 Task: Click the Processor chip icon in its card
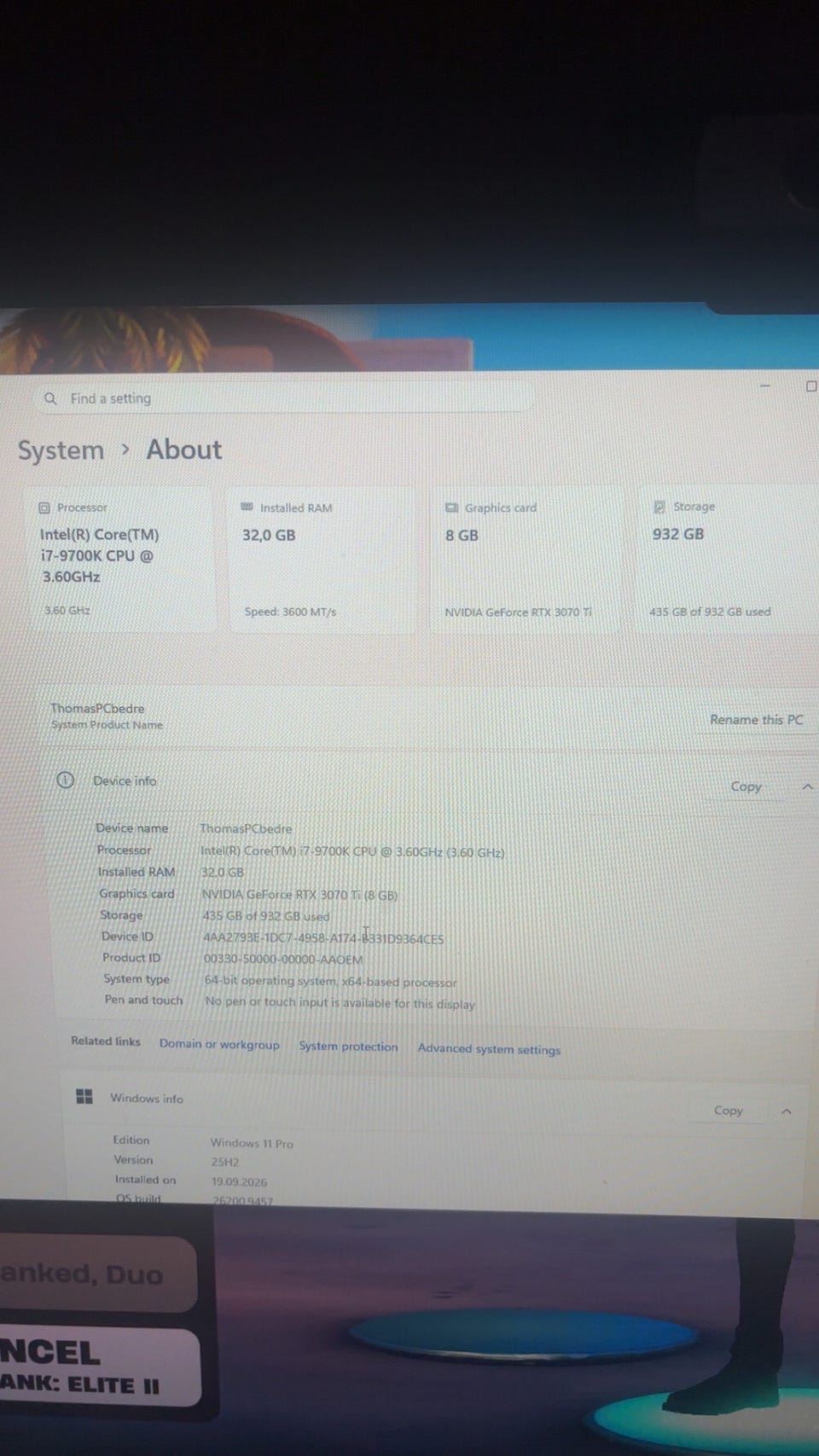click(44, 508)
